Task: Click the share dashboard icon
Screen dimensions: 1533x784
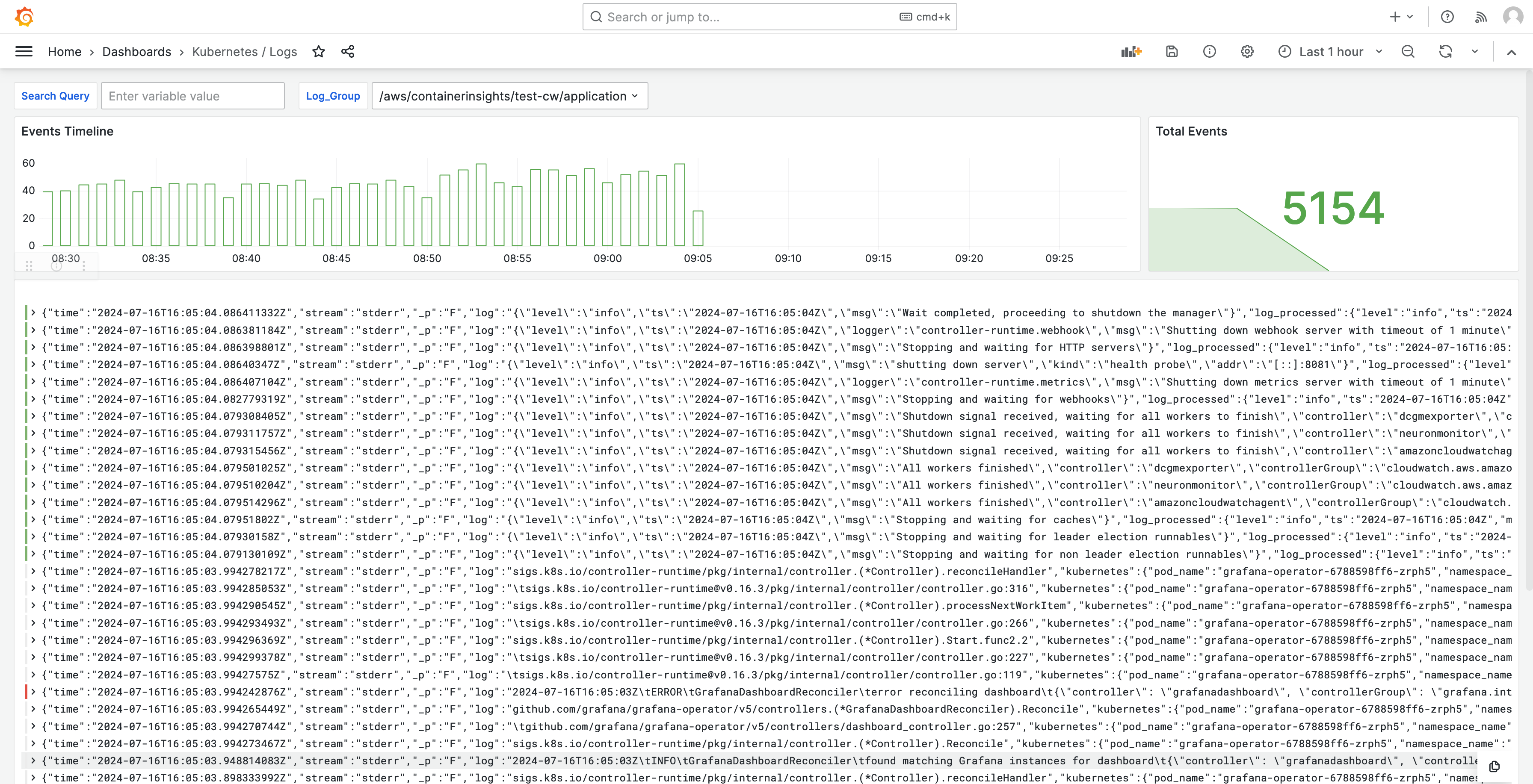Action: click(x=348, y=51)
